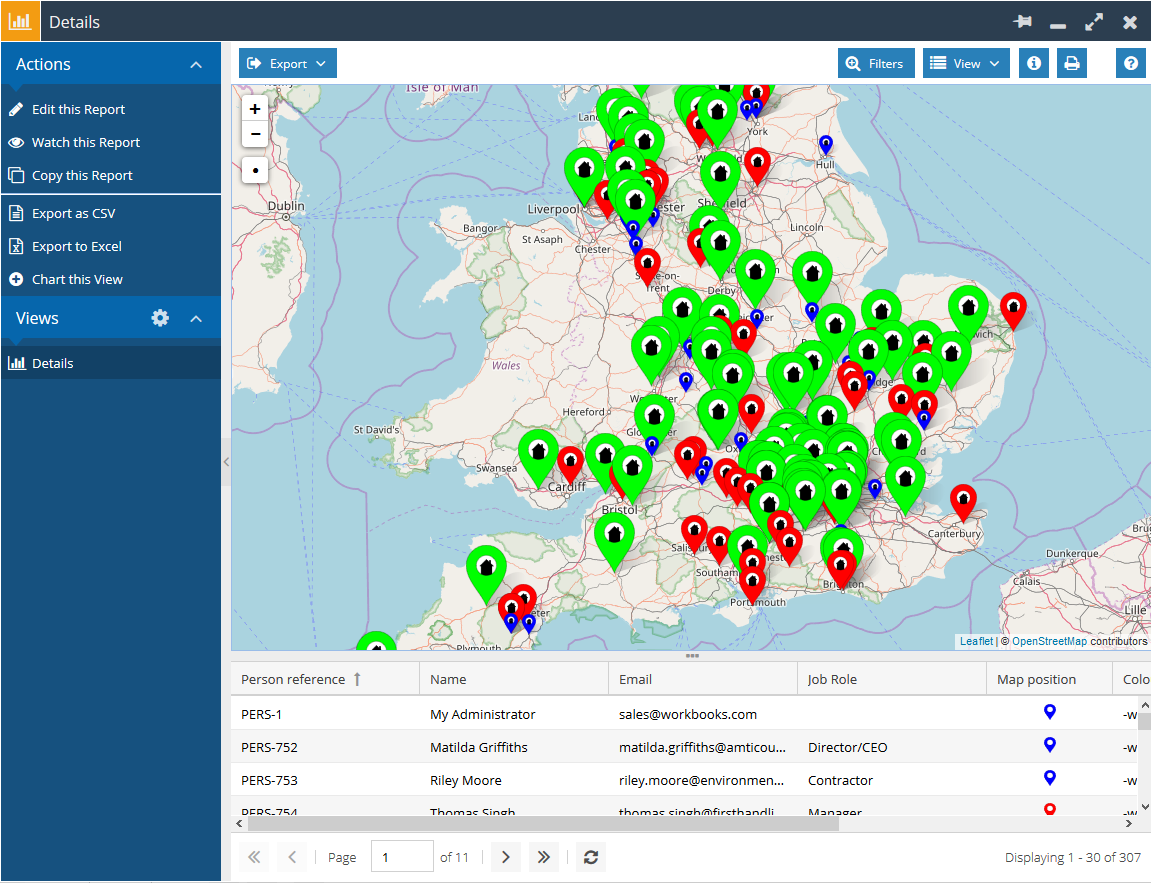Refresh the results grid
The width and height of the screenshot is (1151, 883).
pos(591,857)
